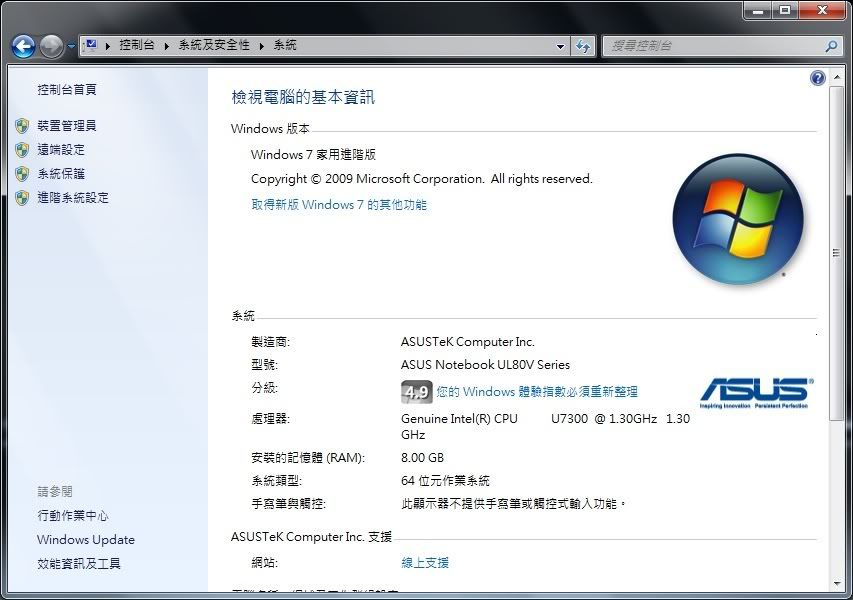Close the System window
Screen dimensions: 853x600
[822, 10]
